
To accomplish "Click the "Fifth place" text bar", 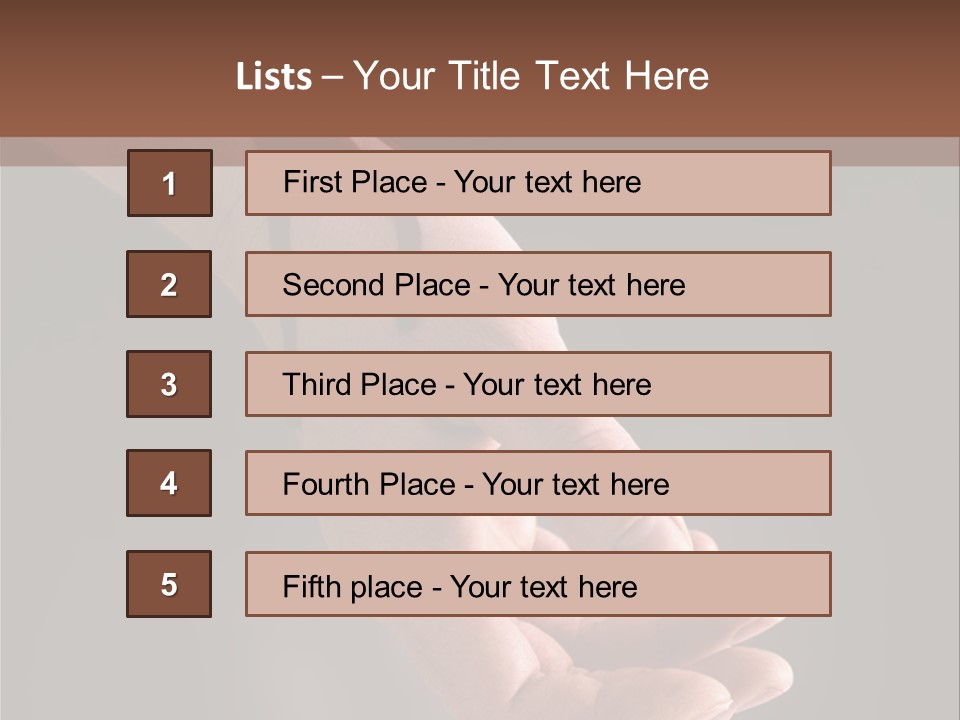I will (x=538, y=584).
